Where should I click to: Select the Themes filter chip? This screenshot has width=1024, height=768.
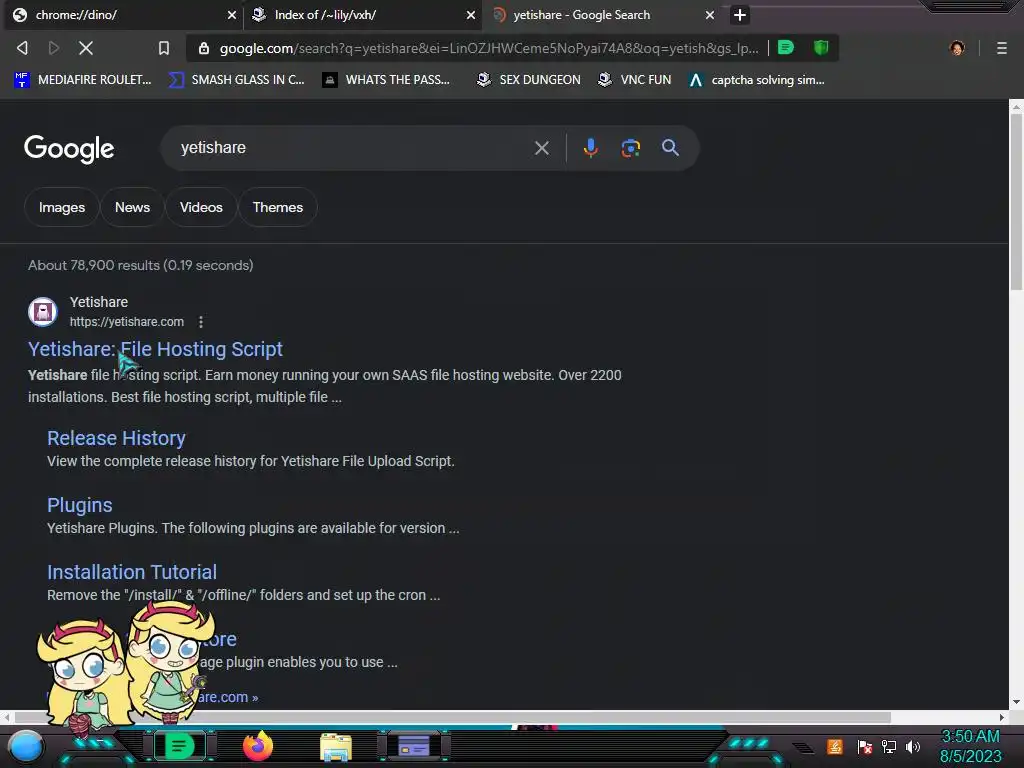pos(278,207)
